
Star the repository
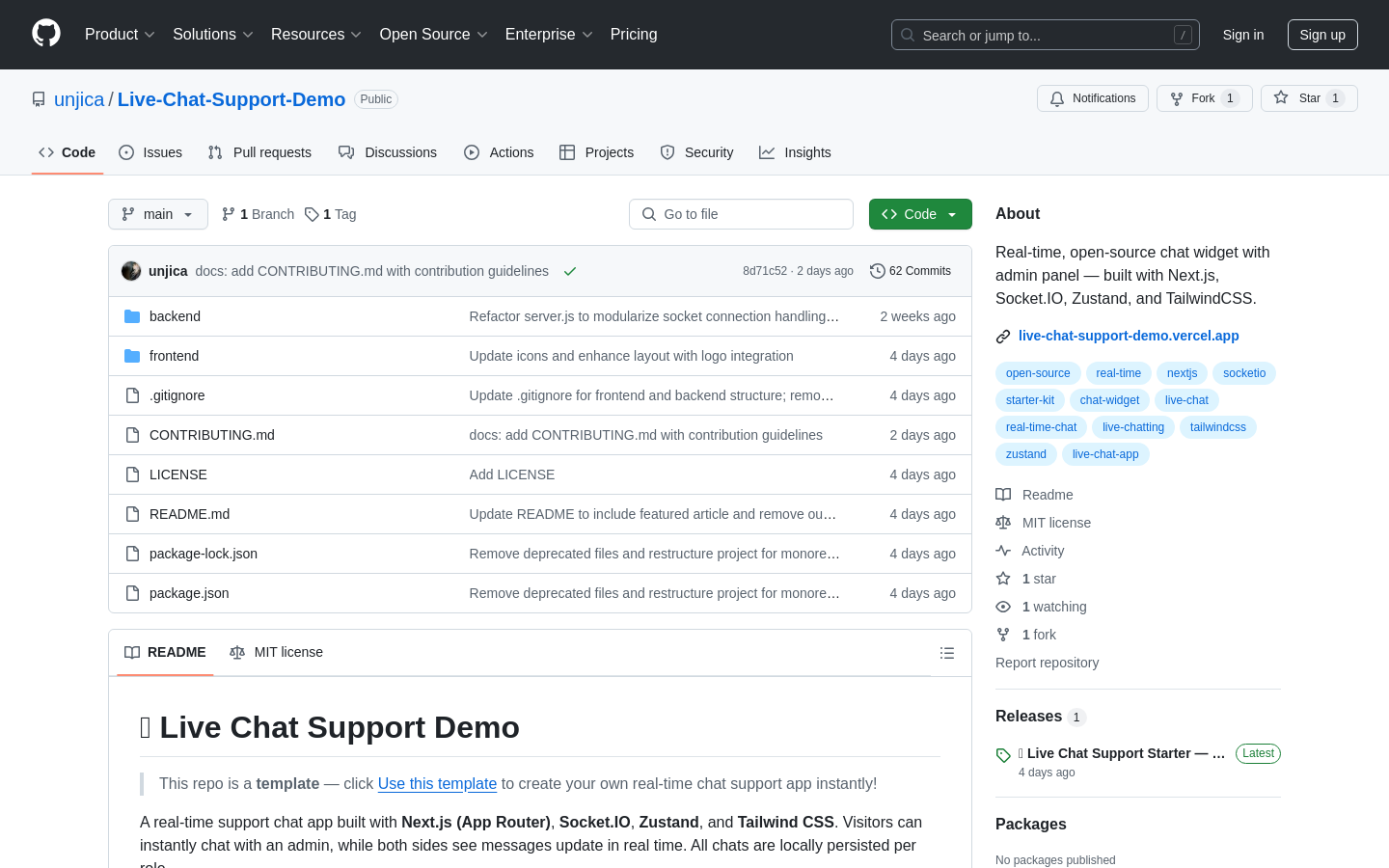coord(1309,98)
